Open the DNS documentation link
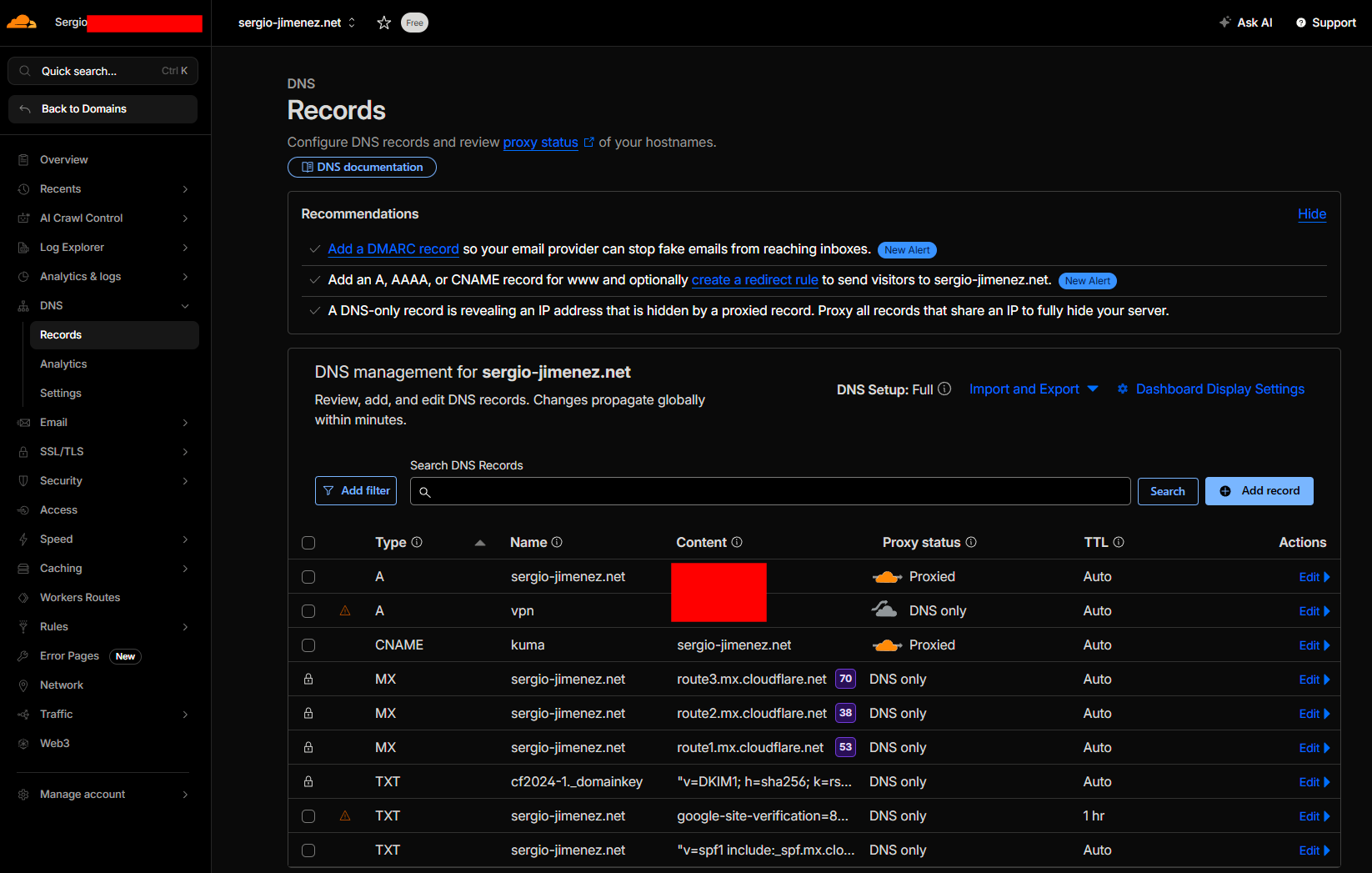1372x873 pixels. [x=362, y=167]
